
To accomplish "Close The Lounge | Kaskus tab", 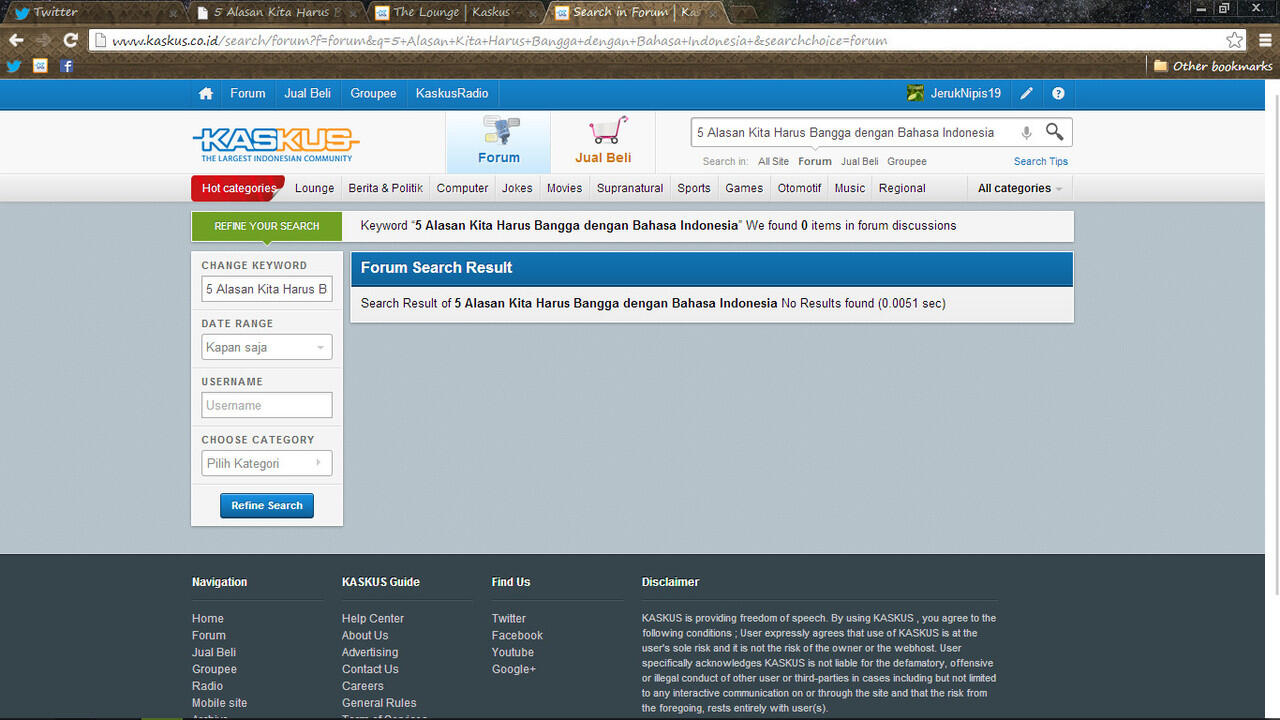I will tap(532, 13).
